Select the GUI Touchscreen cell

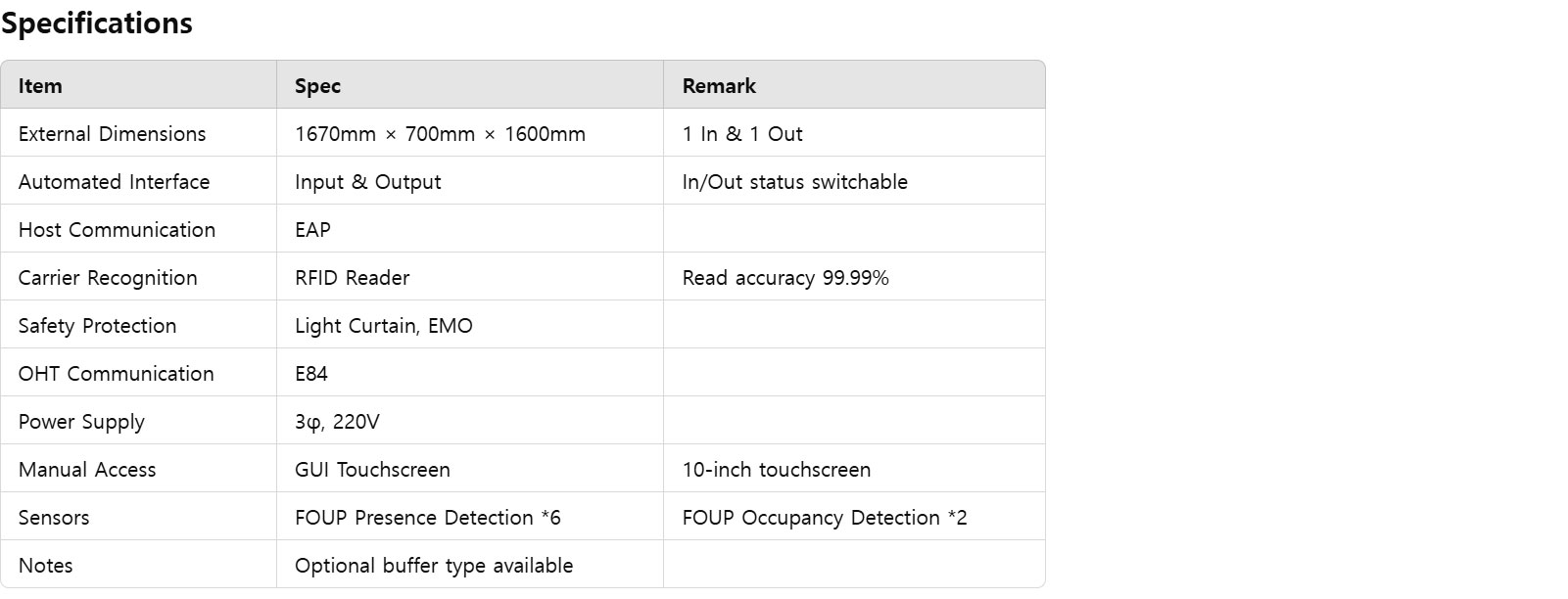coord(470,469)
